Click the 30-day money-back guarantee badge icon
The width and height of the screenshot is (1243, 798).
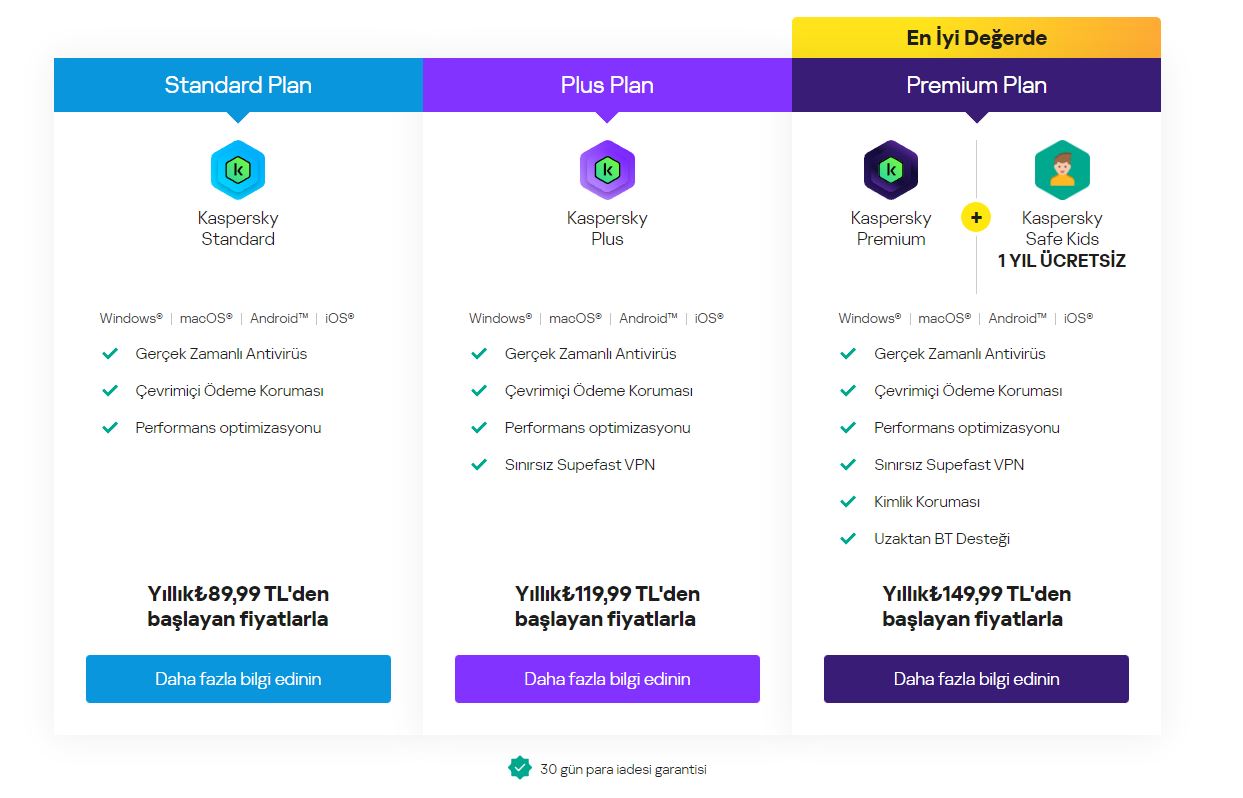(520, 768)
